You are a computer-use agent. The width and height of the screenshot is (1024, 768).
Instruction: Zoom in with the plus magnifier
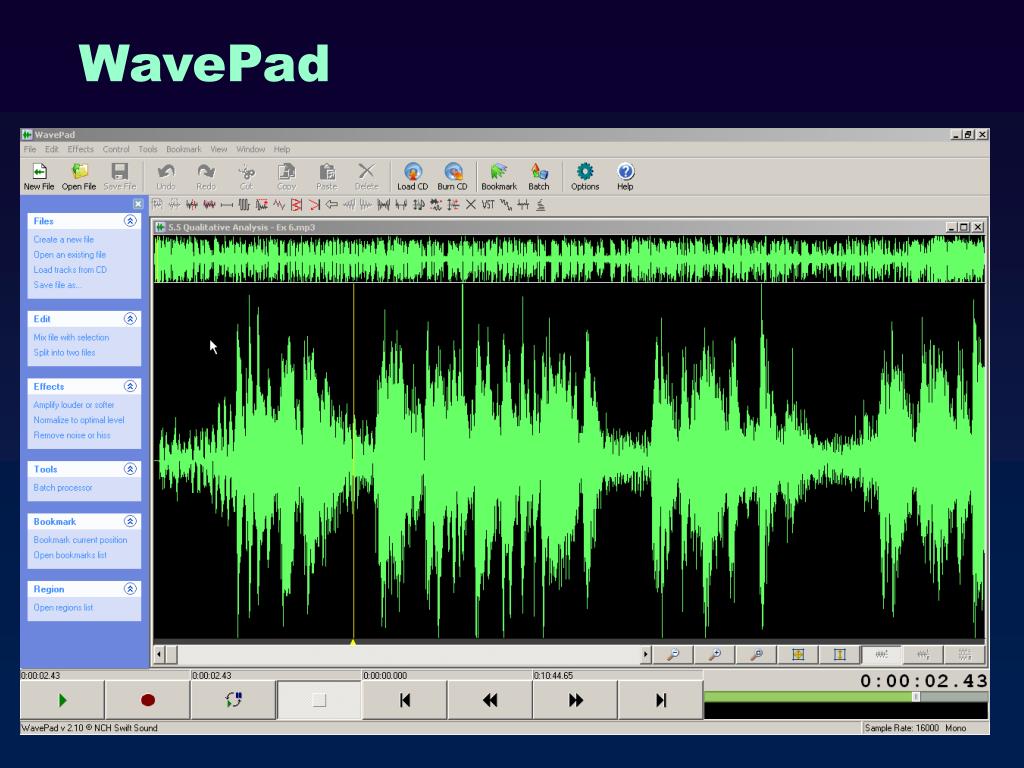tap(715, 654)
